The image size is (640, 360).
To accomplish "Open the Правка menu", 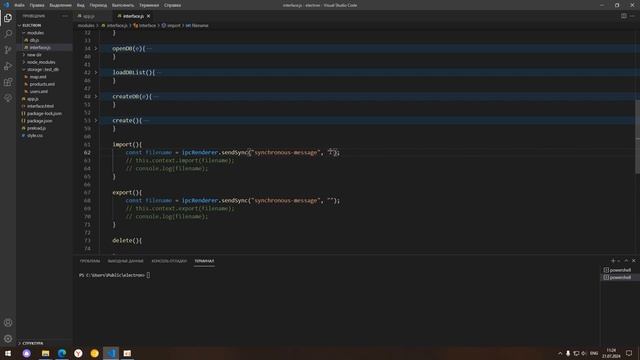I will pyautogui.click(x=37, y=5).
